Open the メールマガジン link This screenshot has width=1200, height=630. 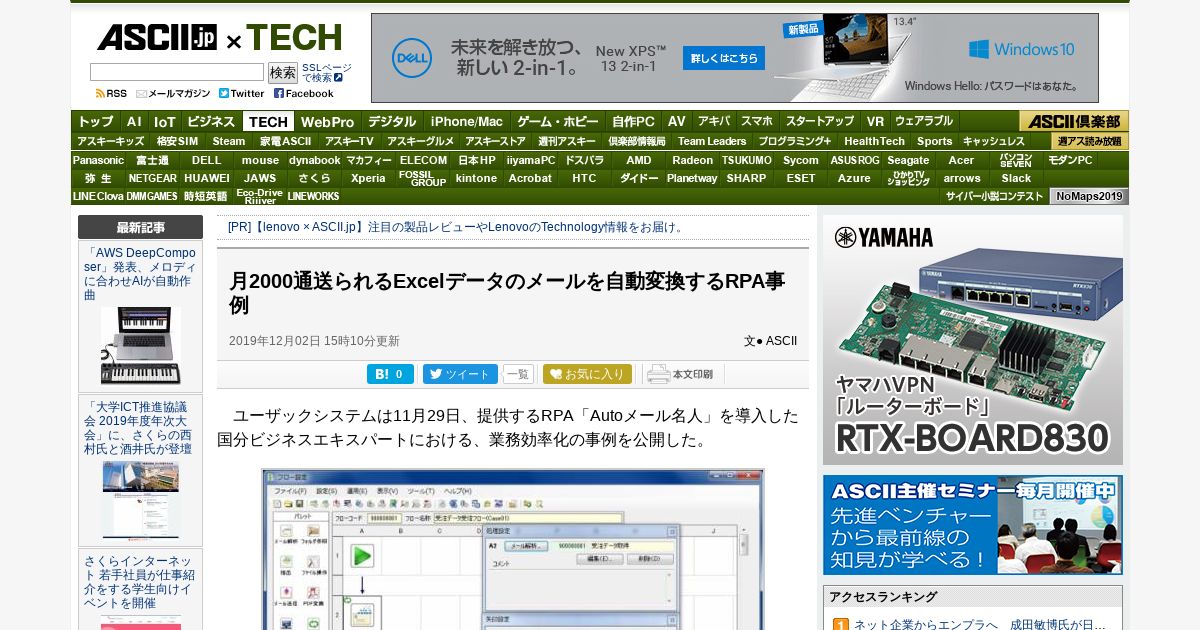pos(173,93)
